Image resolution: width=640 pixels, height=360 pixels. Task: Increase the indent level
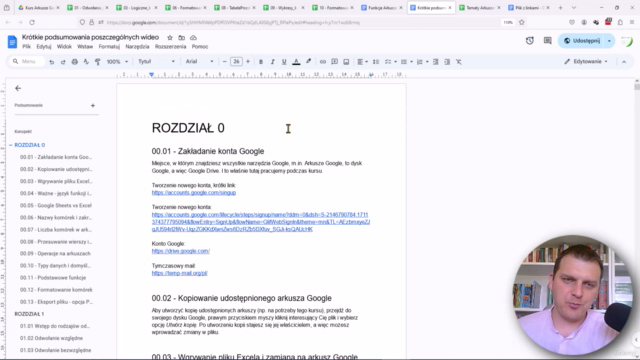point(447,62)
